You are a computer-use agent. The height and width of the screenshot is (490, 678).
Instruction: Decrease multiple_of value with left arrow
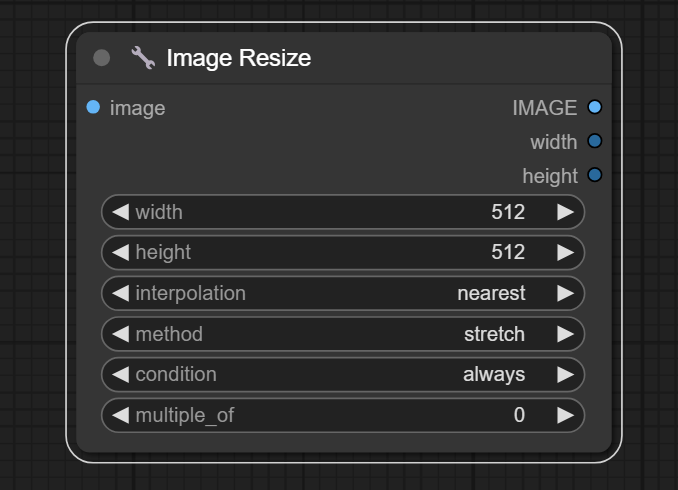click(120, 415)
